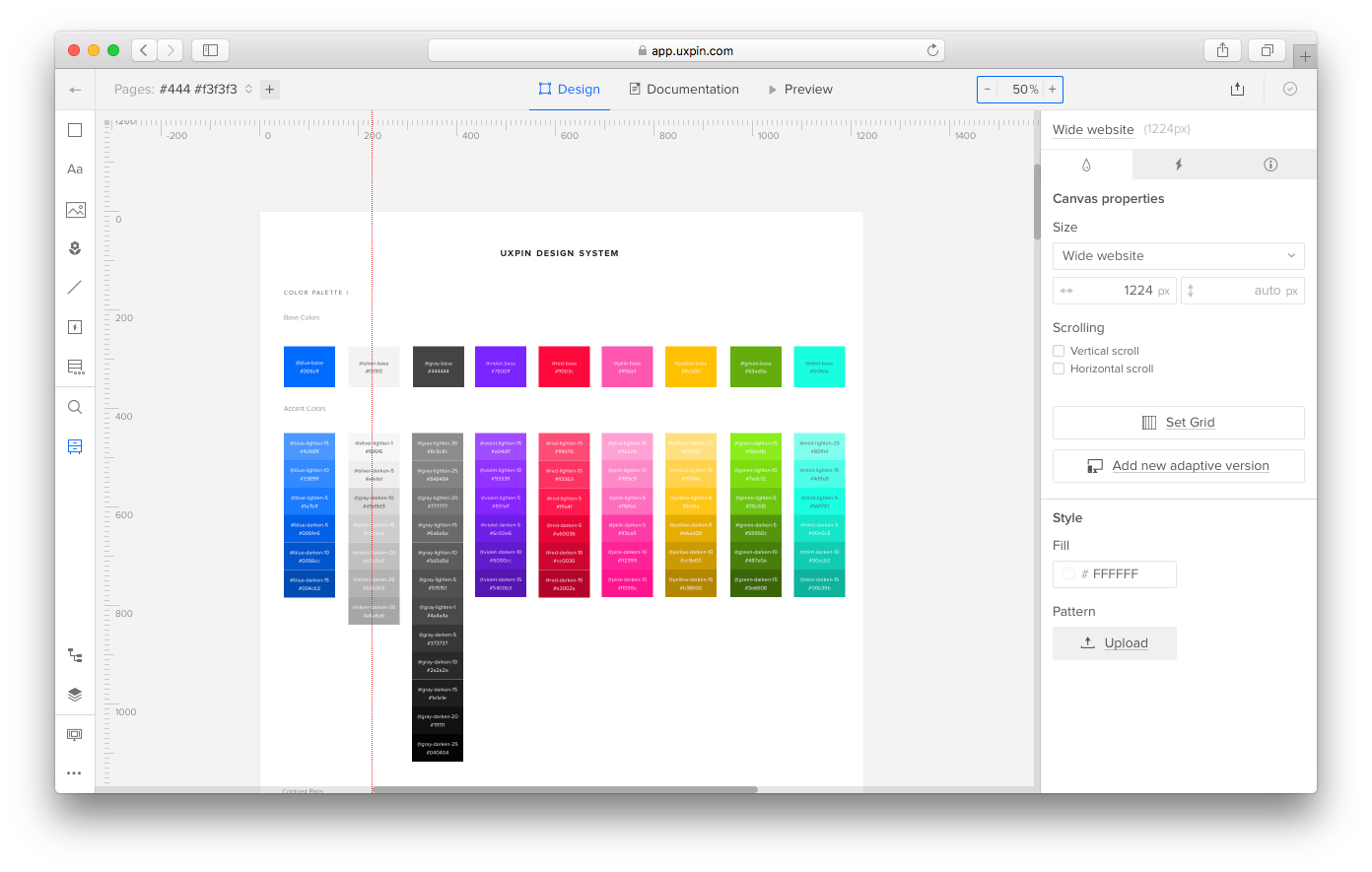1372x872 pixels.
Task: Go back with the left arrow in app header
Action: point(75,90)
